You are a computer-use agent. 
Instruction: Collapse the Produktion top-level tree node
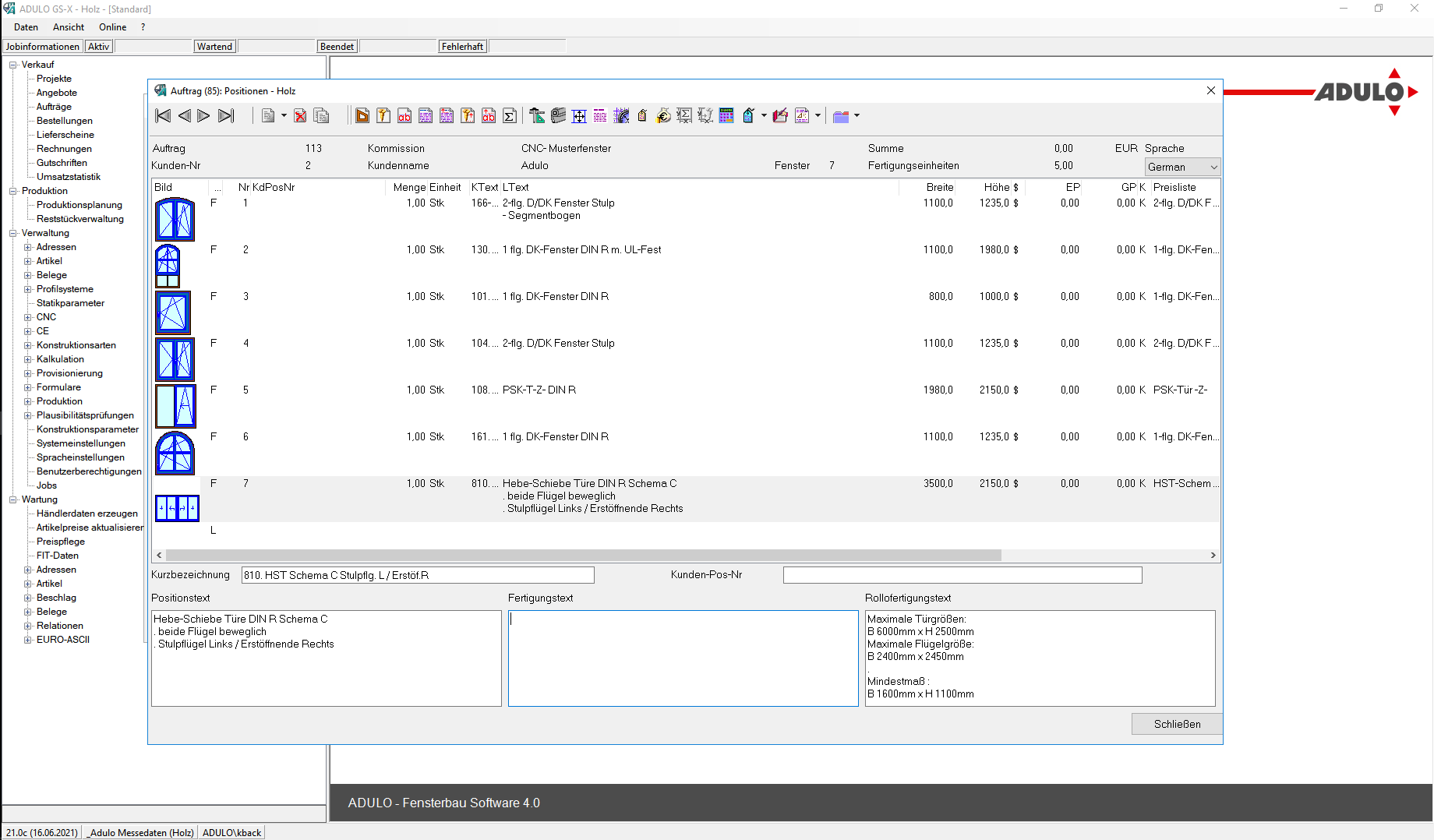click(13, 191)
